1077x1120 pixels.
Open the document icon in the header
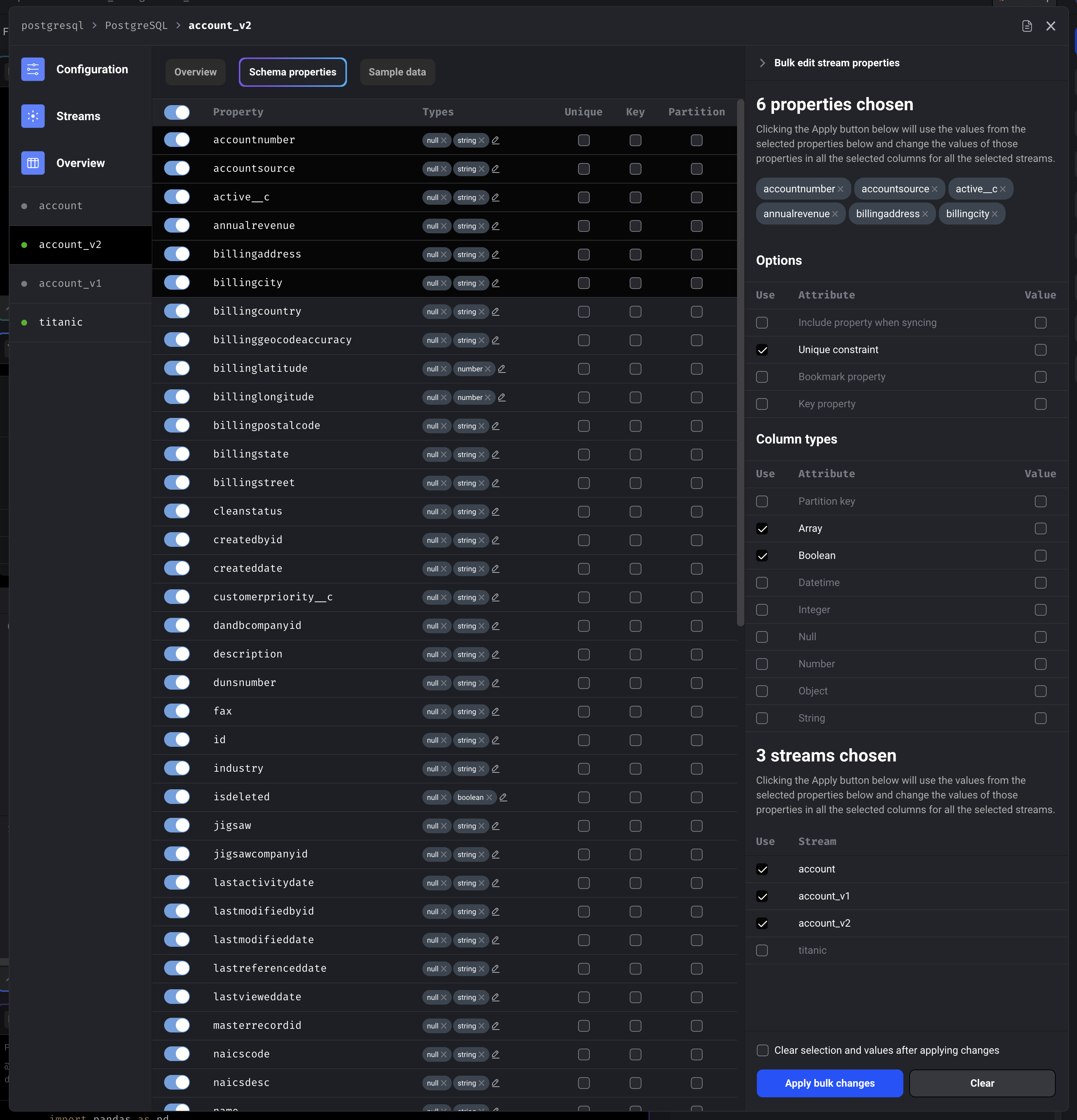1027,26
